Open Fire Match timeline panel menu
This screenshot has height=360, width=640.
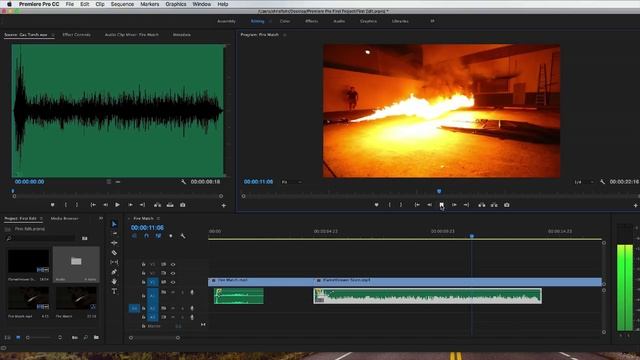[158, 219]
